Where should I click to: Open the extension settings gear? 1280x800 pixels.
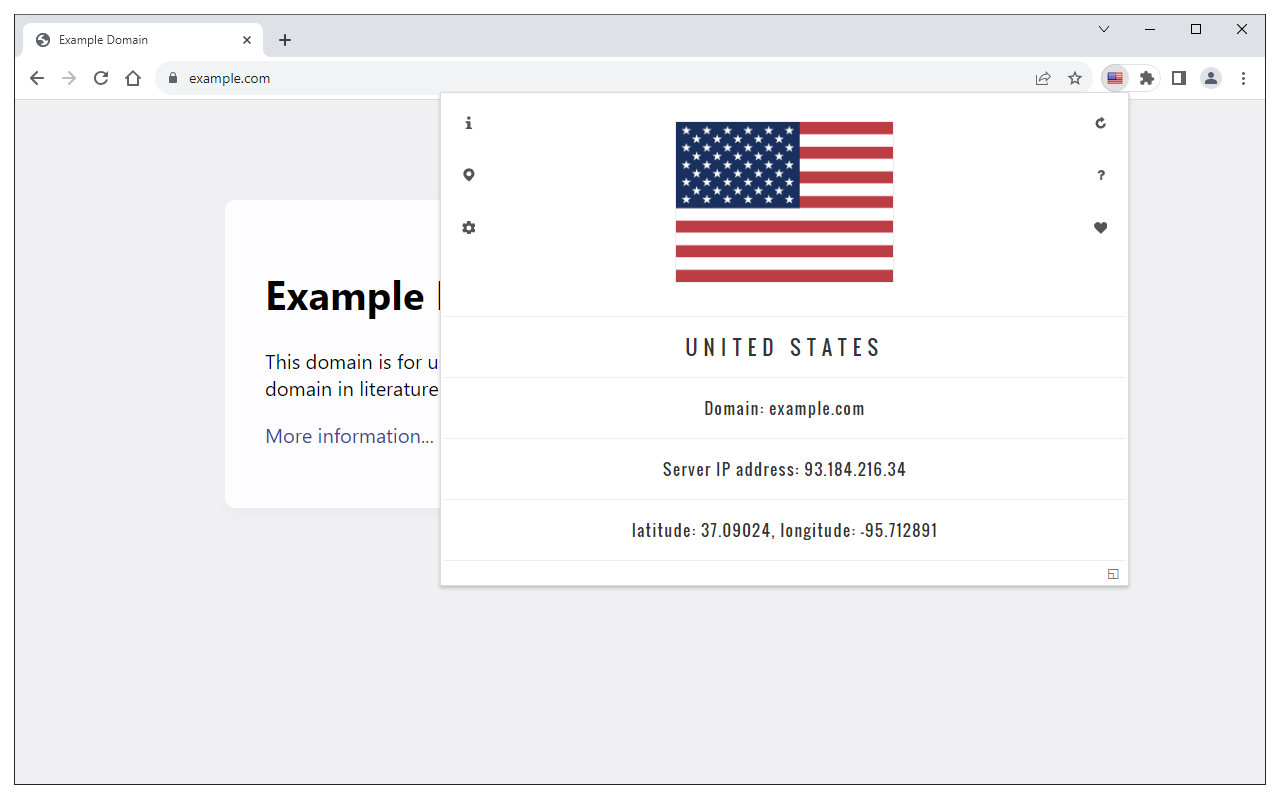point(468,227)
